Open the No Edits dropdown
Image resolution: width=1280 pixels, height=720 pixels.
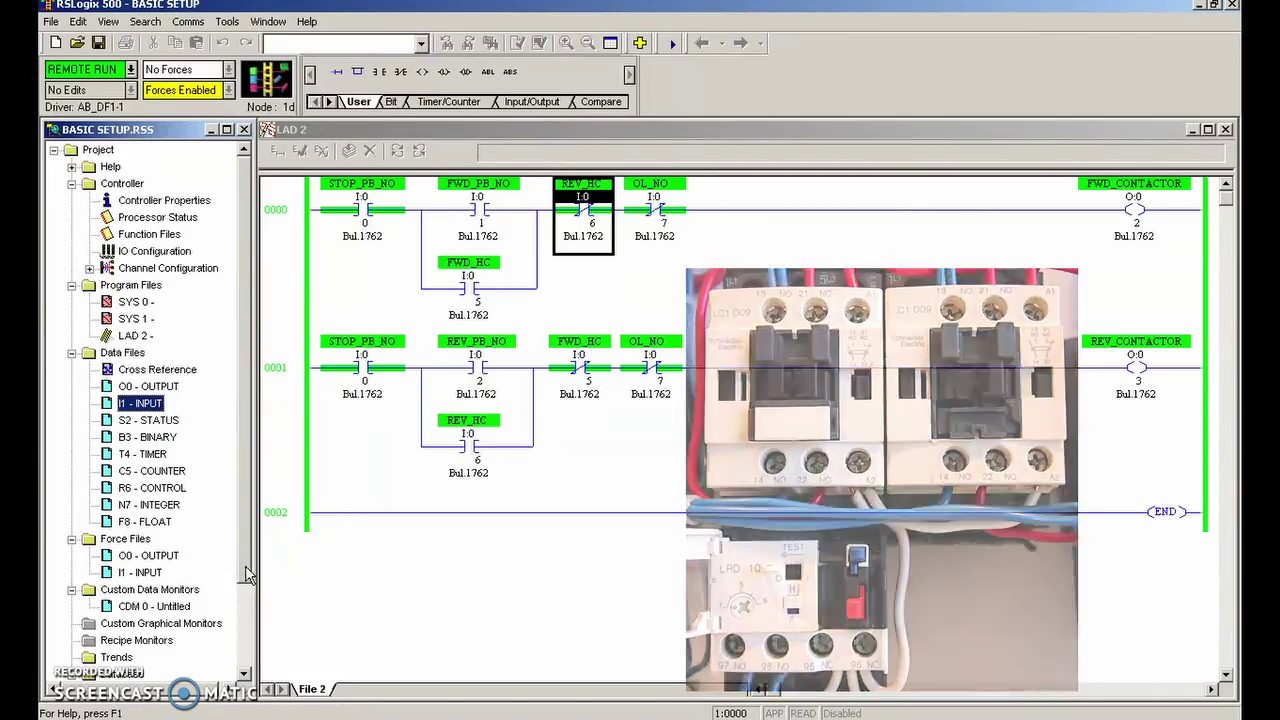pyautogui.click(x=130, y=90)
